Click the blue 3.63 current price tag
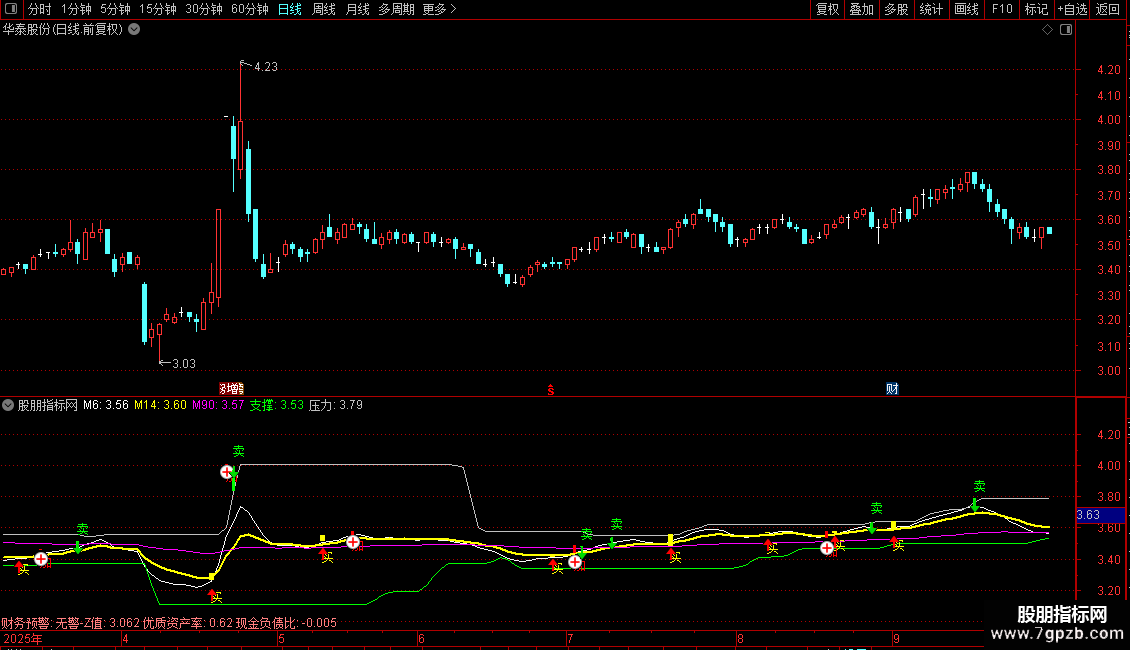Screen dimensions: 1130x650 [x=1100, y=515]
